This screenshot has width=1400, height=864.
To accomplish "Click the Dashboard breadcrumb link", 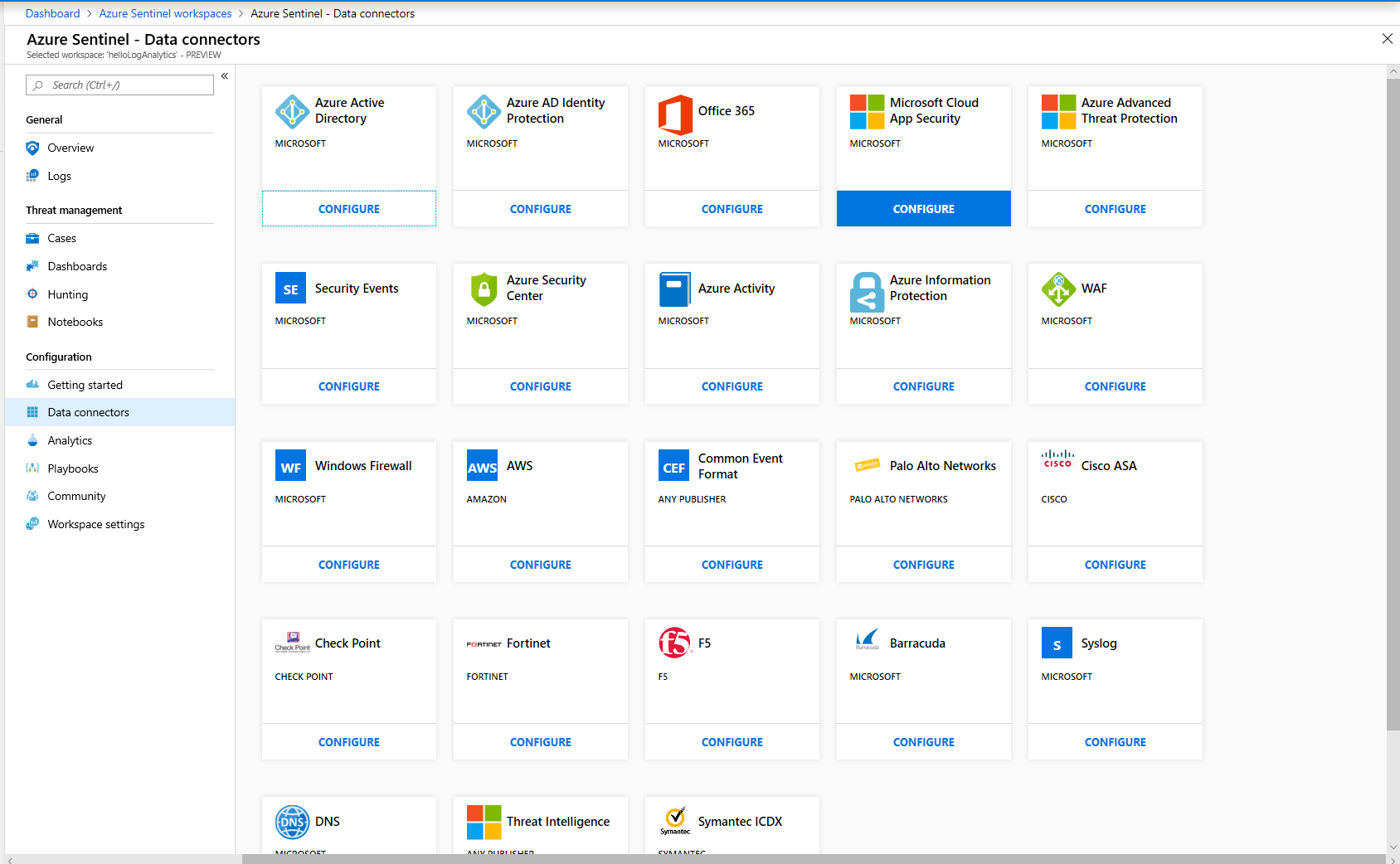I will tap(53, 13).
